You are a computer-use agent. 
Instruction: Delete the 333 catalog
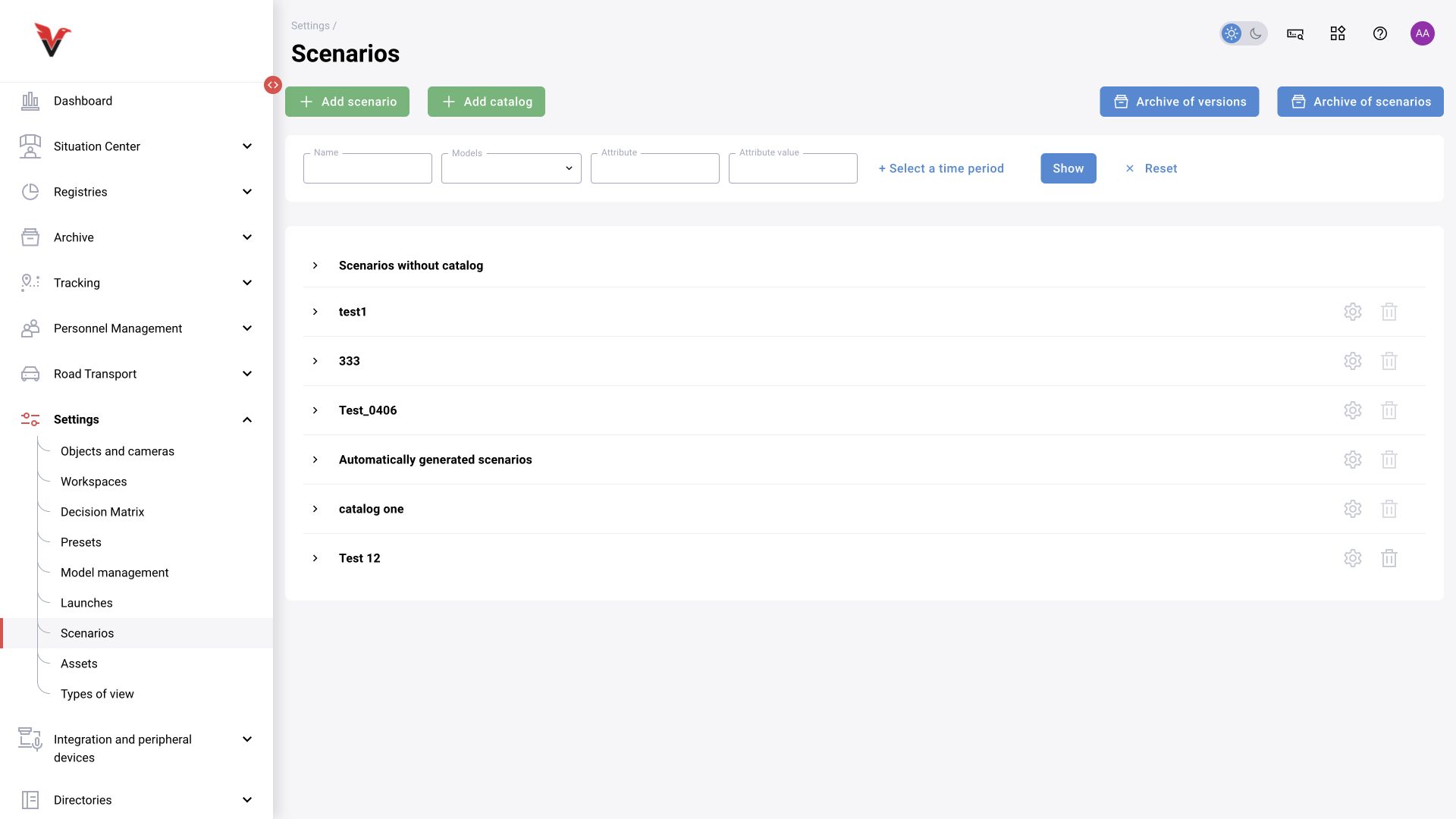pyautogui.click(x=1389, y=361)
